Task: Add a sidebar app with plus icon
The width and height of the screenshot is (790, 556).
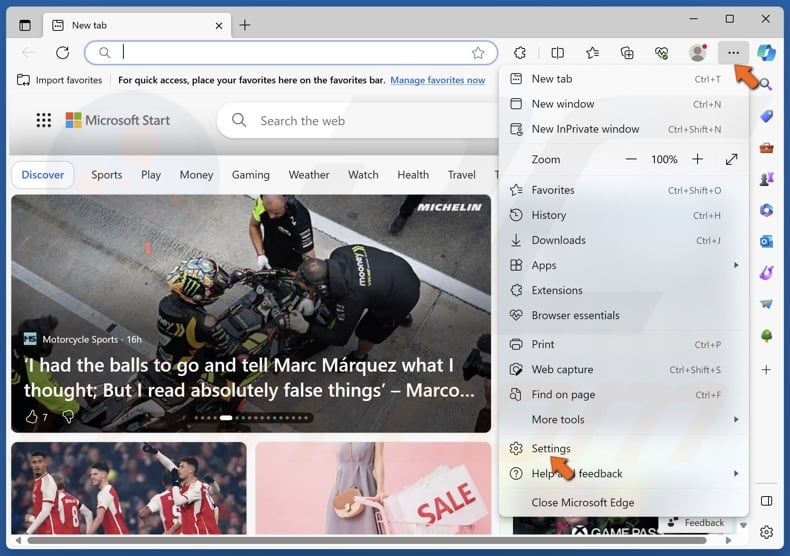Action: [766, 370]
